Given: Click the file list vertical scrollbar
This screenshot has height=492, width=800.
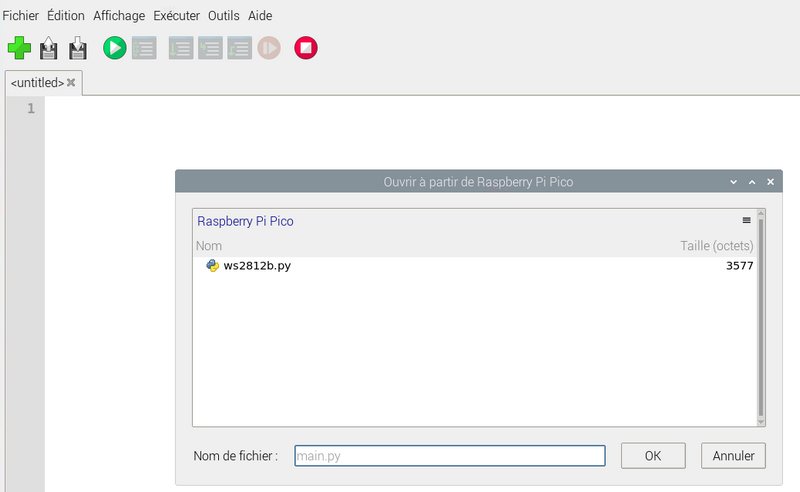Looking at the screenshot, I should (761, 317).
